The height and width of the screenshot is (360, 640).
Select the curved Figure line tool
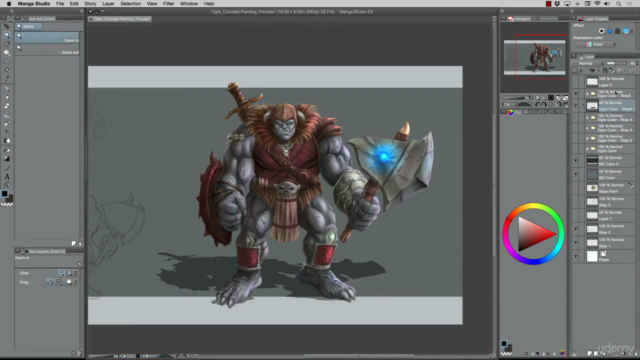coord(7,167)
